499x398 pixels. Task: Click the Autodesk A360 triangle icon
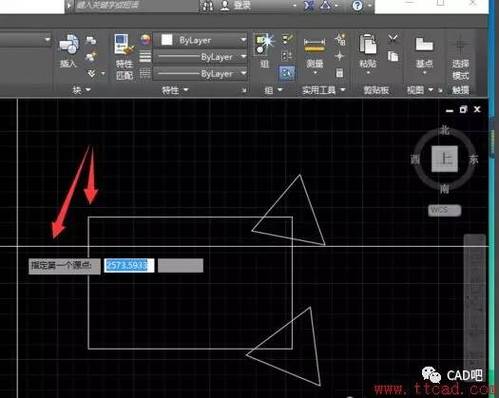326,5
